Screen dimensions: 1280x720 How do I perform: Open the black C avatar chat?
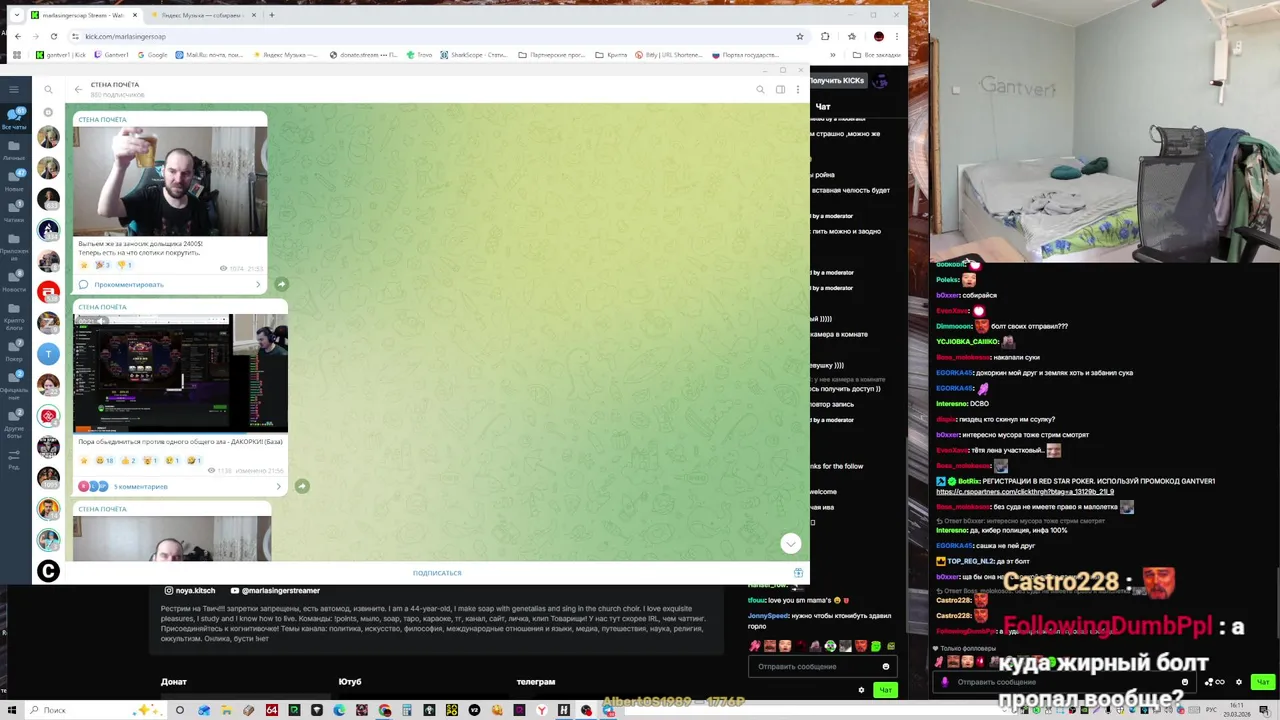click(x=48, y=571)
